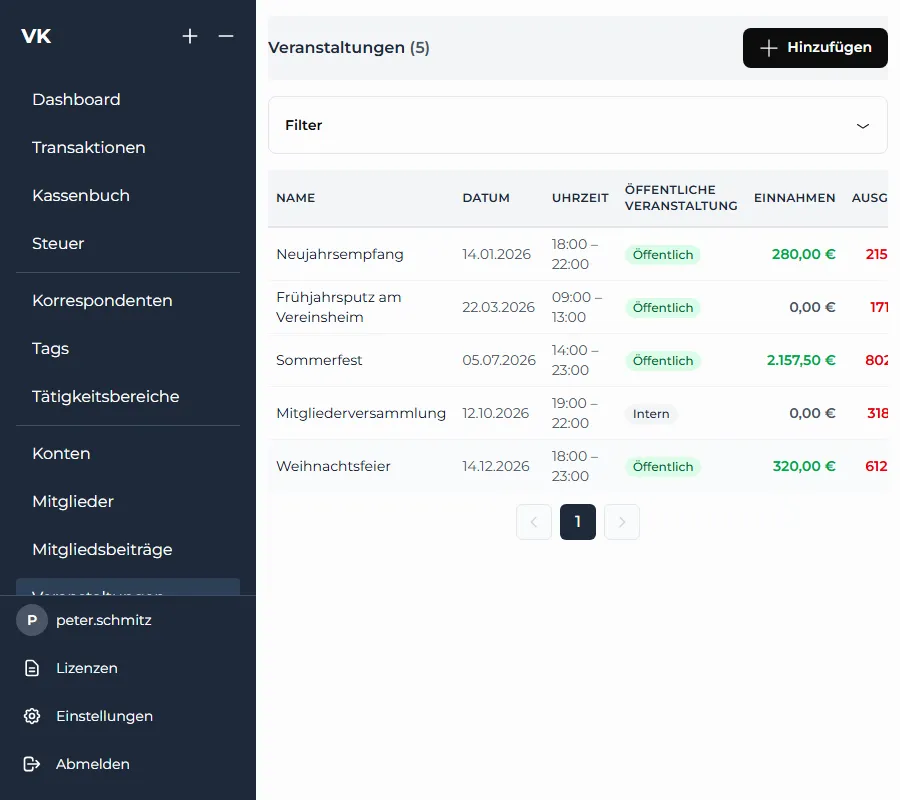
Task: Click the date 22.03.2026
Action: tap(498, 308)
